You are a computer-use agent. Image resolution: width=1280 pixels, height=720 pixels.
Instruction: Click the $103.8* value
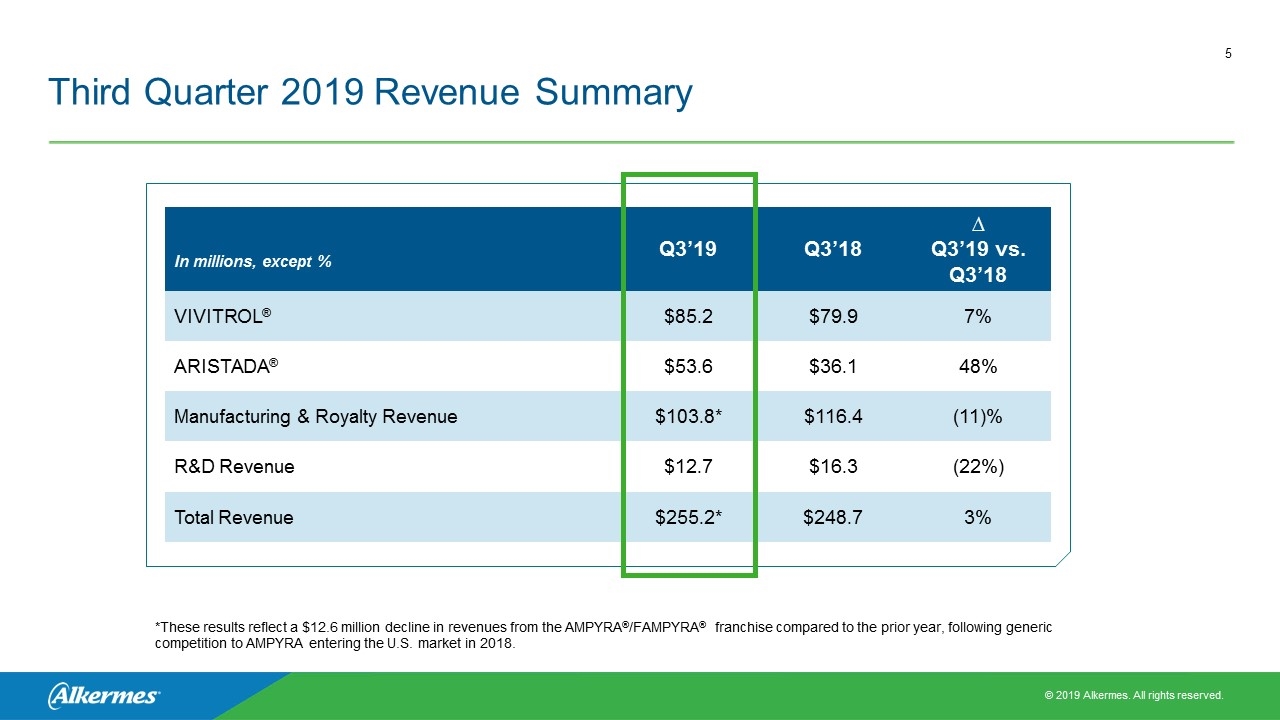click(x=688, y=417)
